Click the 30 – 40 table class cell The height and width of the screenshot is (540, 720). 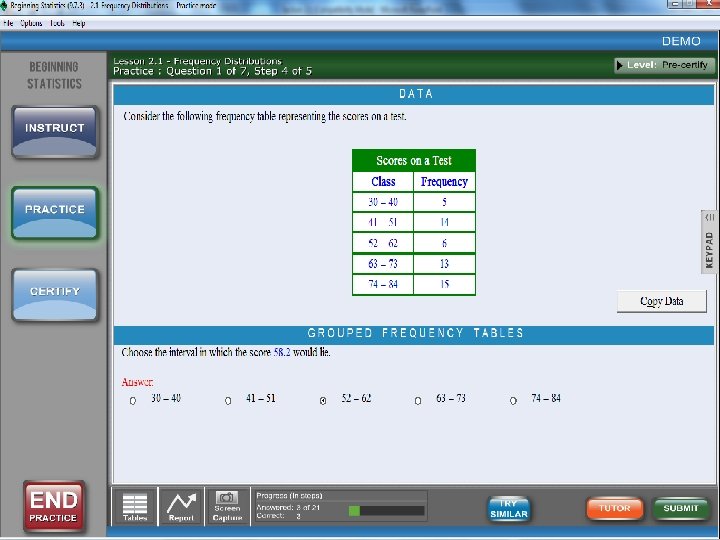click(x=383, y=202)
